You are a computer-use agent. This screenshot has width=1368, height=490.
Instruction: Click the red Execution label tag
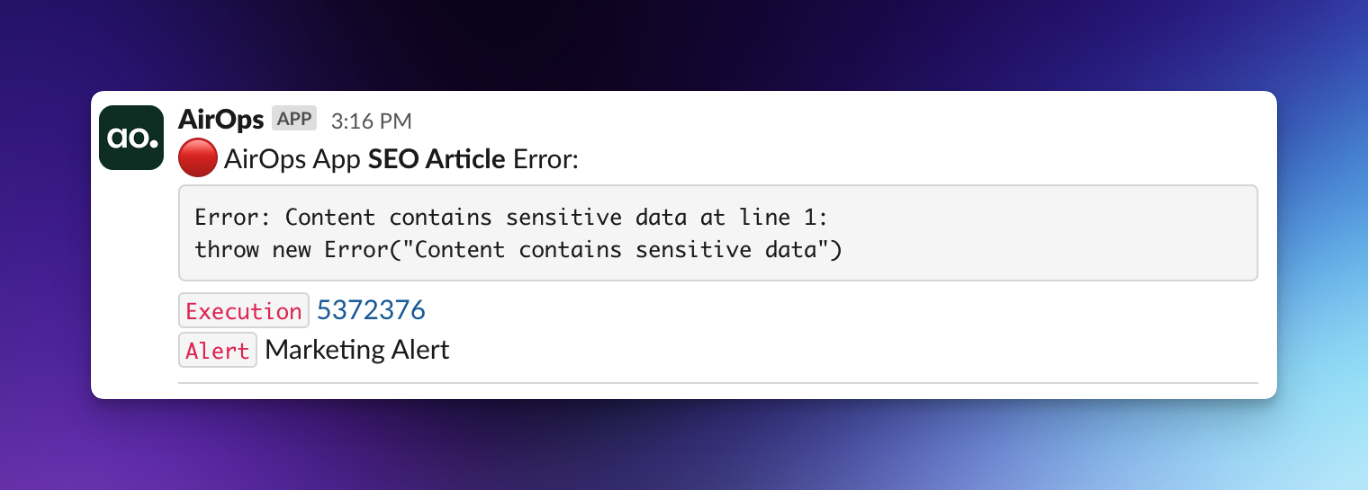pyautogui.click(x=243, y=311)
